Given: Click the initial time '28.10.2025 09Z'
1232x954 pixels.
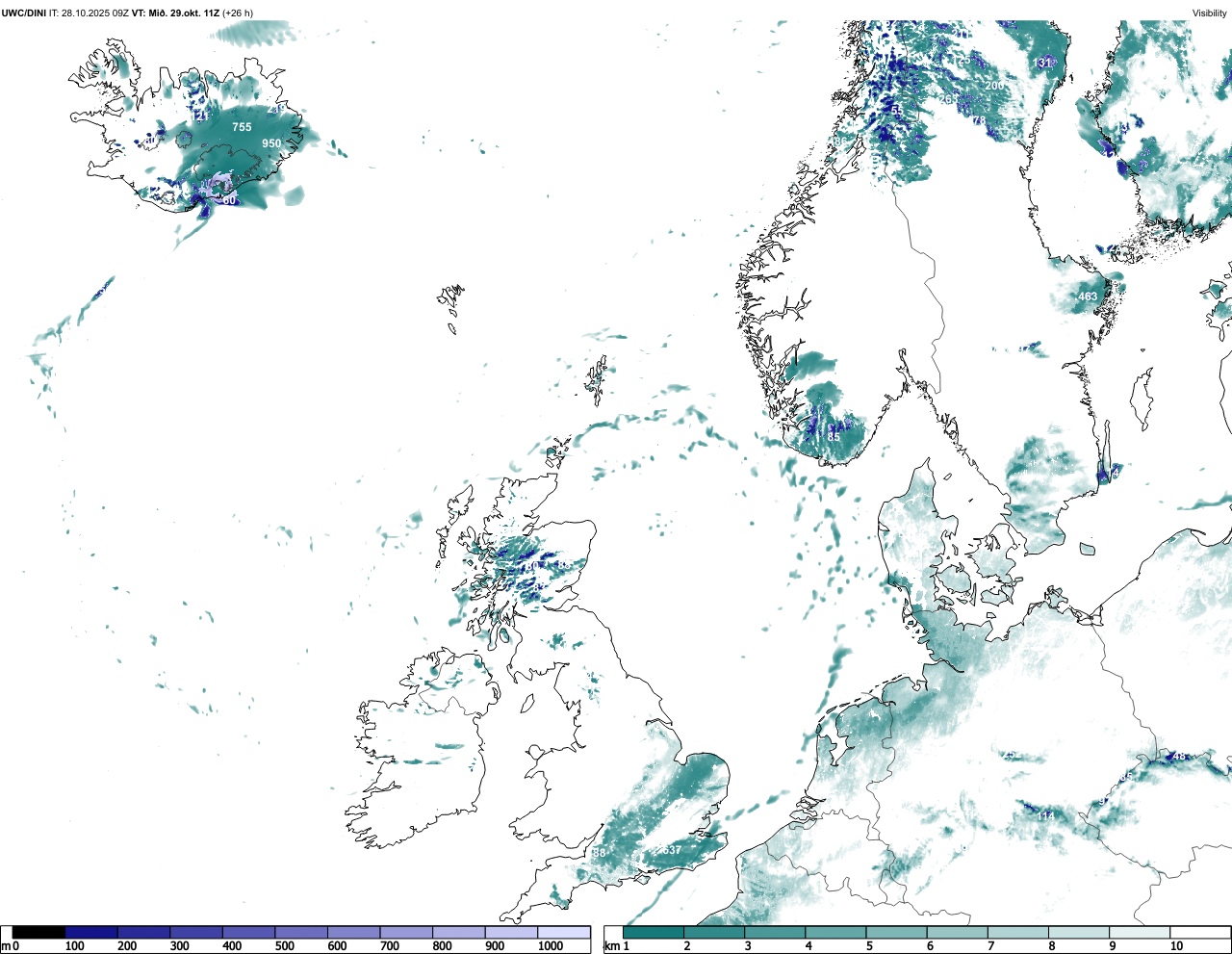Looking at the screenshot, I should point(95,13).
